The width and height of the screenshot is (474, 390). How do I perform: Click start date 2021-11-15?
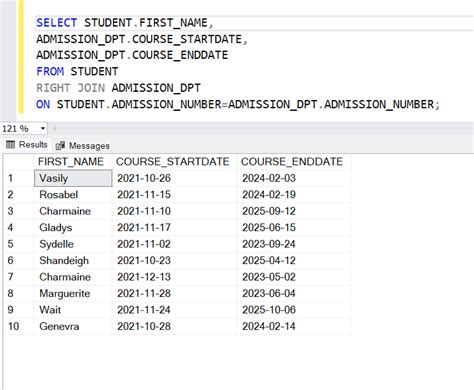pyautogui.click(x=174, y=195)
